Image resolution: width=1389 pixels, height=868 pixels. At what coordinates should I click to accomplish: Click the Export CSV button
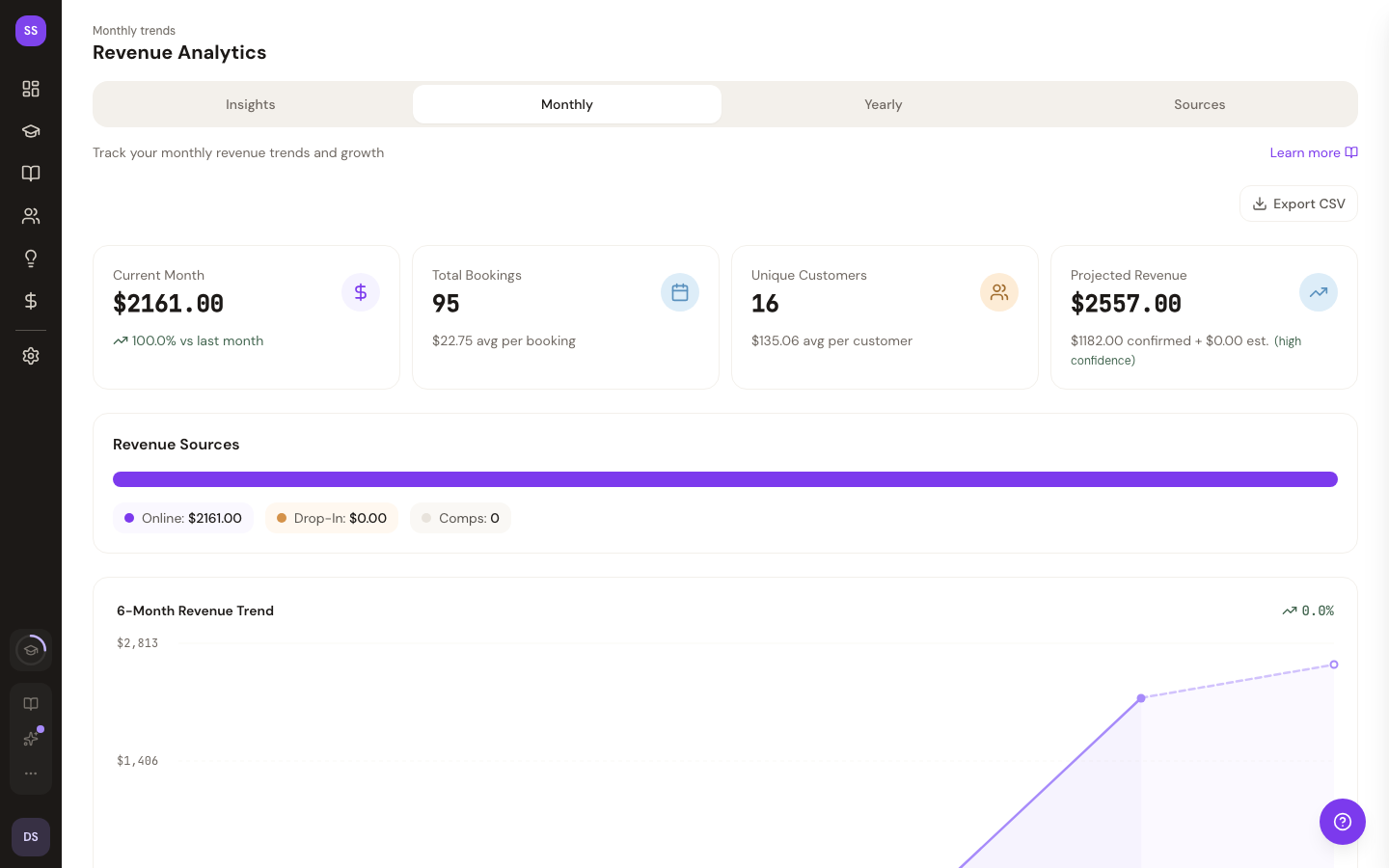pyautogui.click(x=1298, y=203)
